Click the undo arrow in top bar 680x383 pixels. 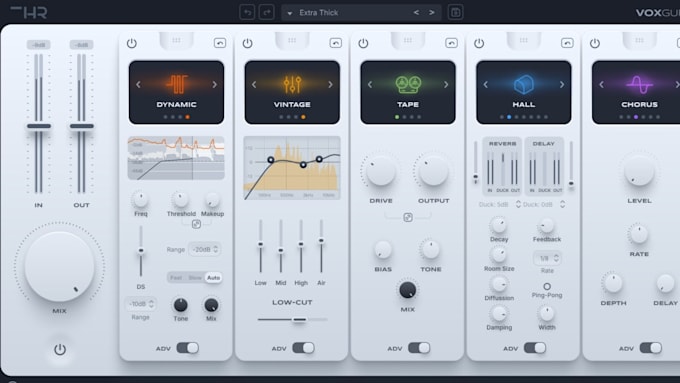[x=247, y=12]
